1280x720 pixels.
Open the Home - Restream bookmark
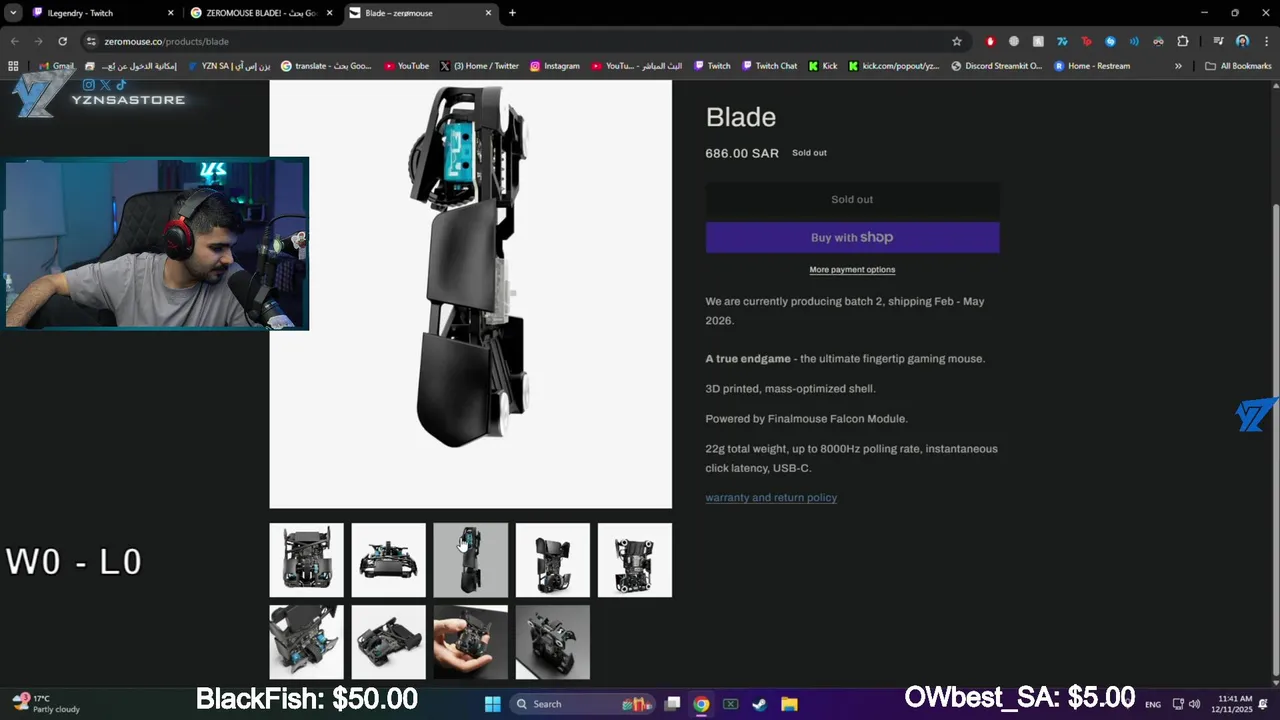click(x=1092, y=66)
